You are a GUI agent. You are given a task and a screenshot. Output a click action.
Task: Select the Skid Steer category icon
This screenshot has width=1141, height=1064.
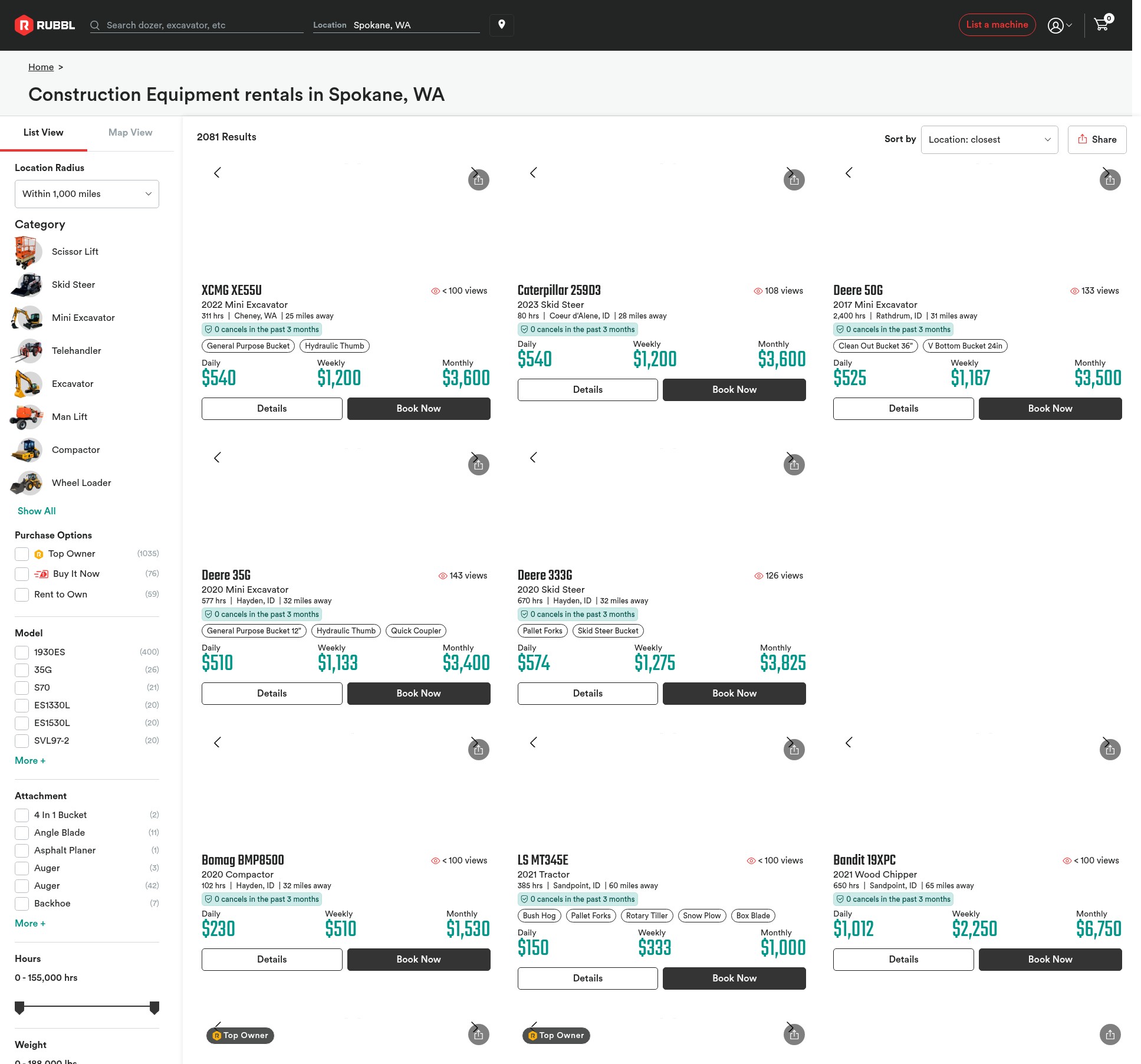pyautogui.click(x=27, y=285)
